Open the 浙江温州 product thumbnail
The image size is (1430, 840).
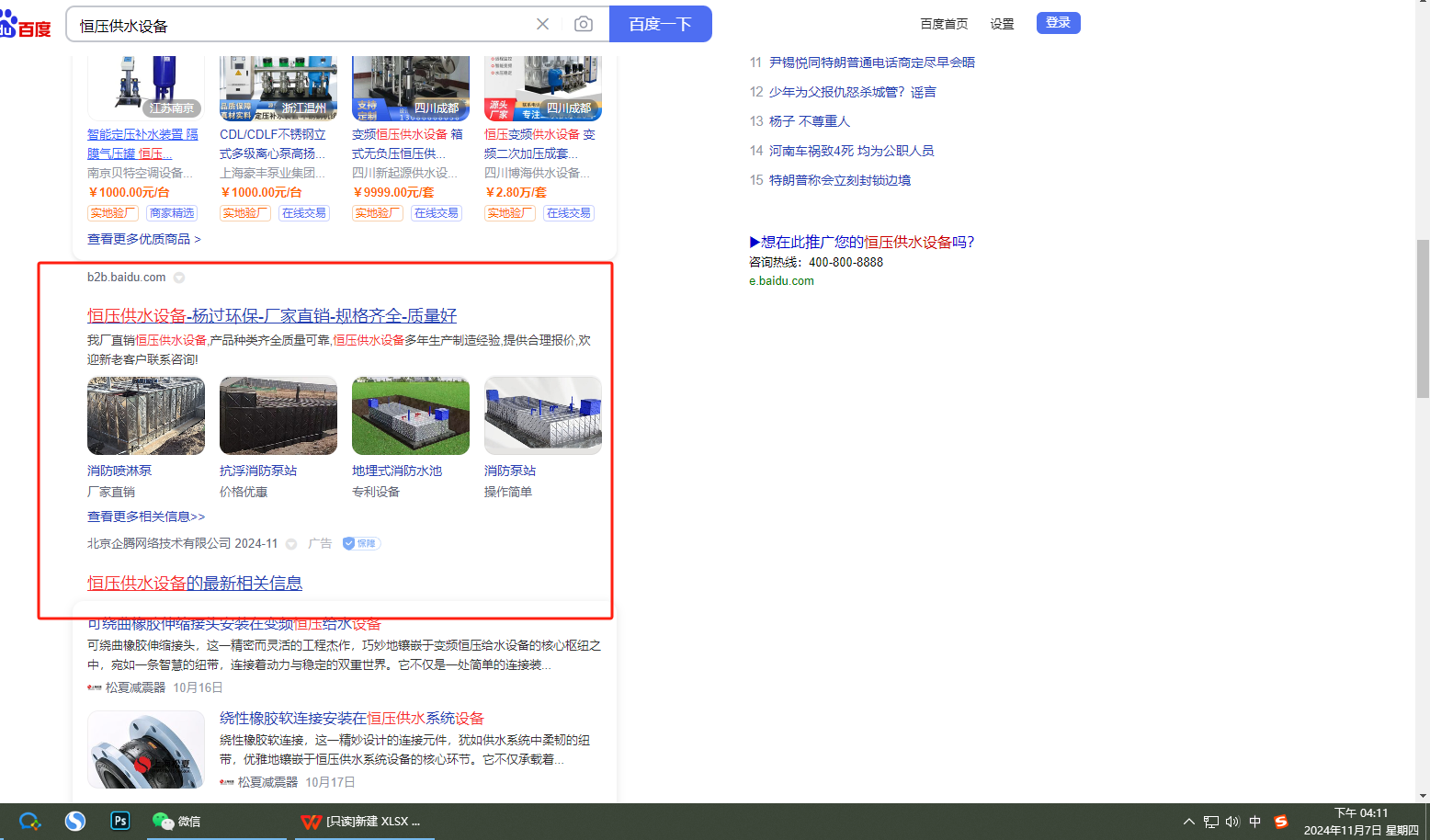click(278, 88)
